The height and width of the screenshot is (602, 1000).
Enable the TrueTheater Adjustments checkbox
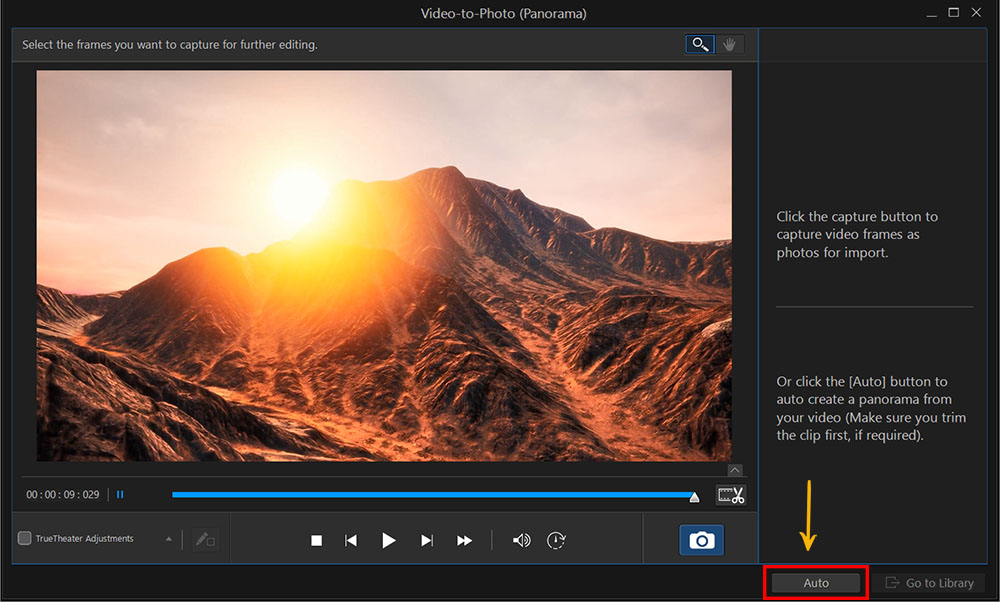24,538
